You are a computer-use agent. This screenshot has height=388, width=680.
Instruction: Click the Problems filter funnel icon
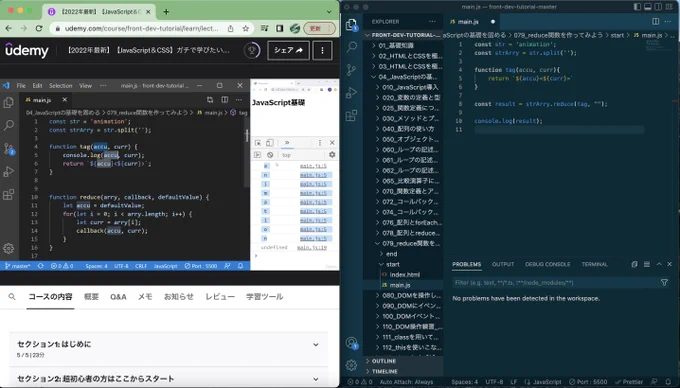664,282
